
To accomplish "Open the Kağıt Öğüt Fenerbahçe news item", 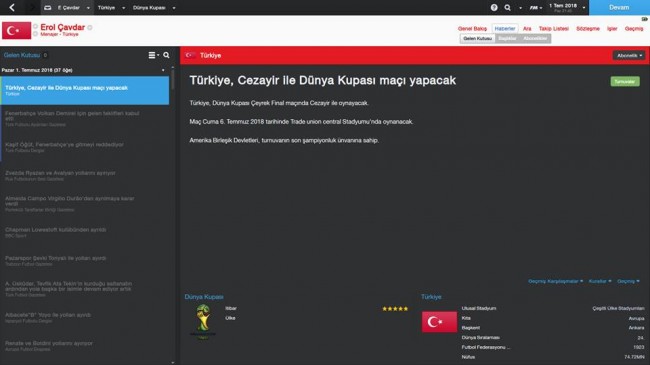I will coord(85,147).
